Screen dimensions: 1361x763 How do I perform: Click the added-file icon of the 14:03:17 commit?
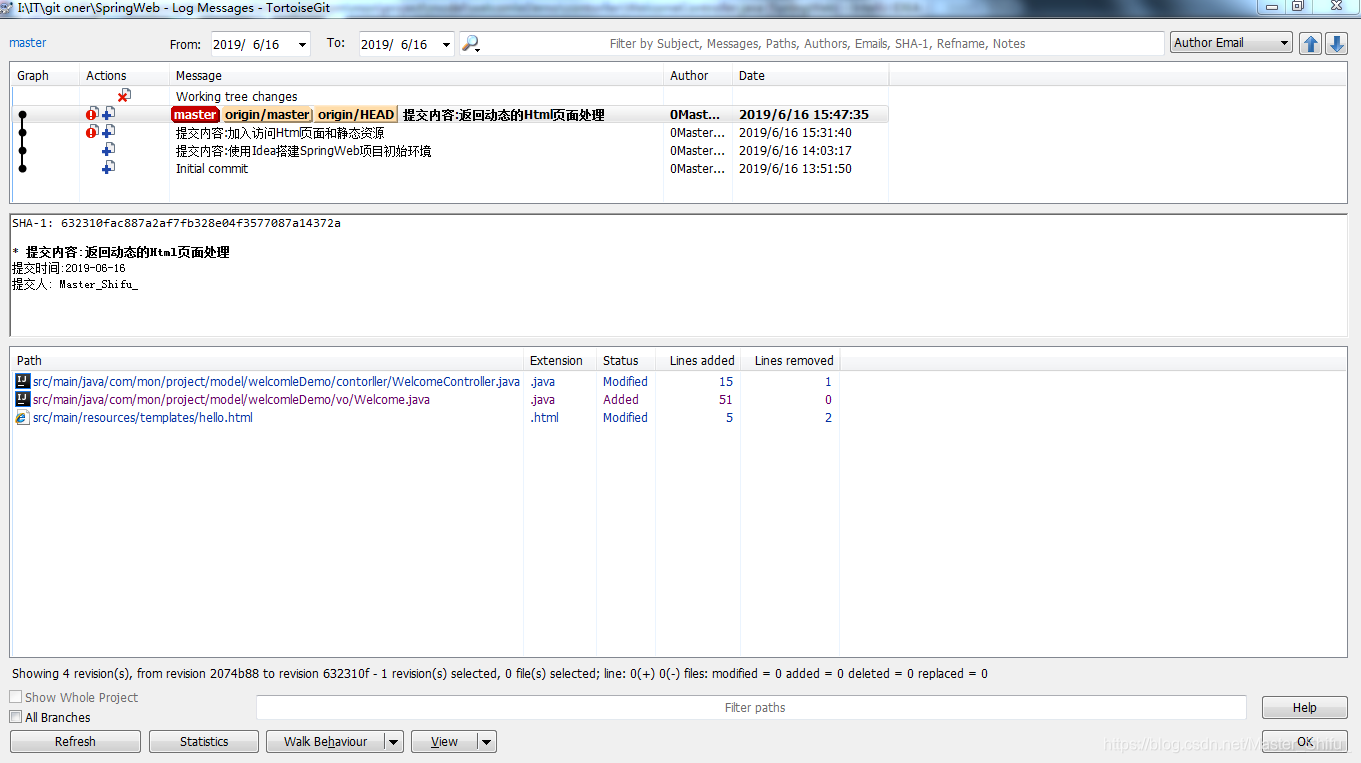click(108, 150)
